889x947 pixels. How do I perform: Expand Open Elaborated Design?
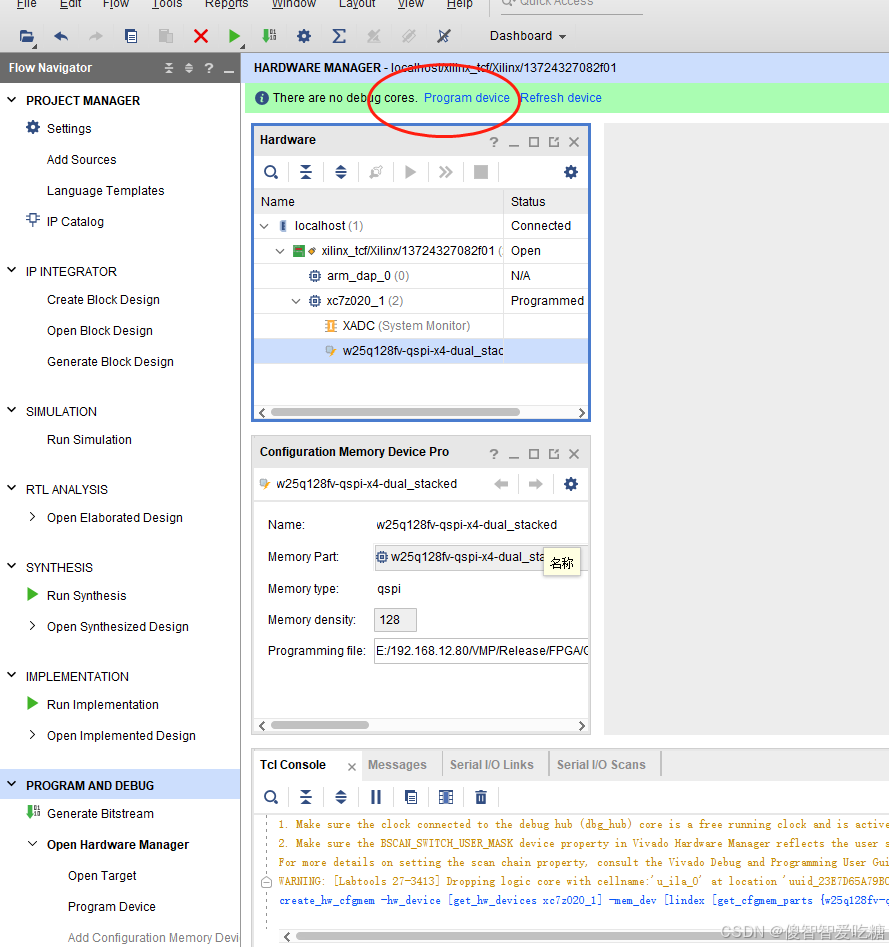[x=33, y=517]
